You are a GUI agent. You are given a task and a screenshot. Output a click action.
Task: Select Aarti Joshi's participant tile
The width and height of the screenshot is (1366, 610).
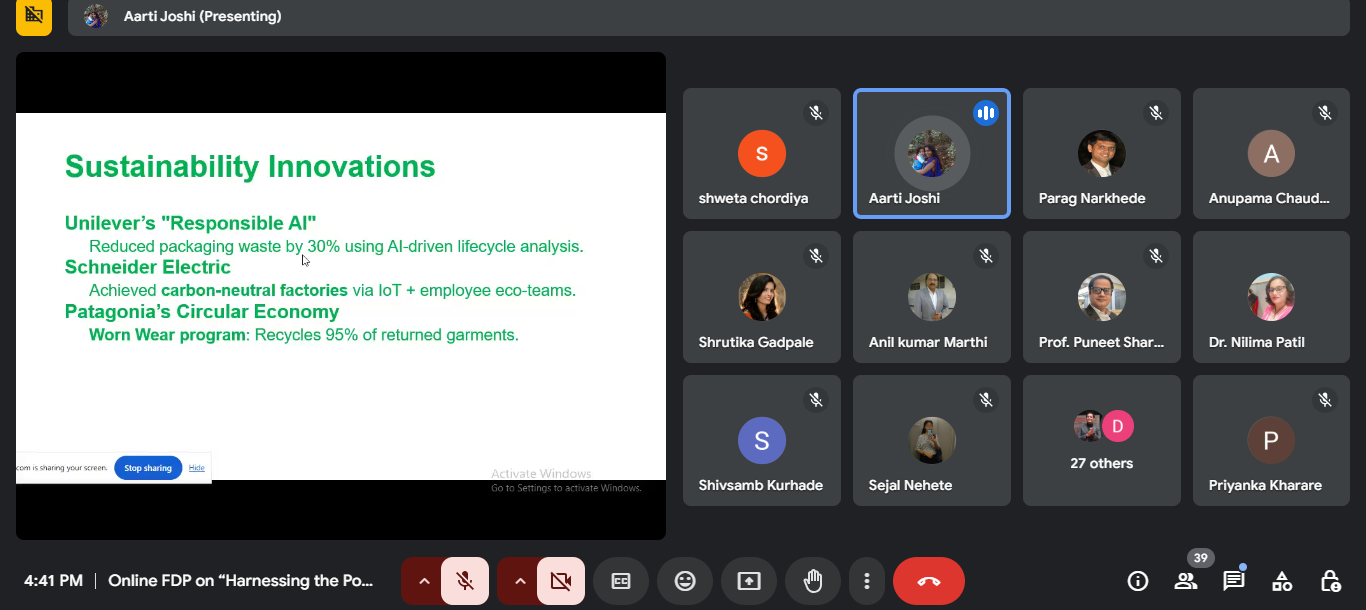point(932,154)
